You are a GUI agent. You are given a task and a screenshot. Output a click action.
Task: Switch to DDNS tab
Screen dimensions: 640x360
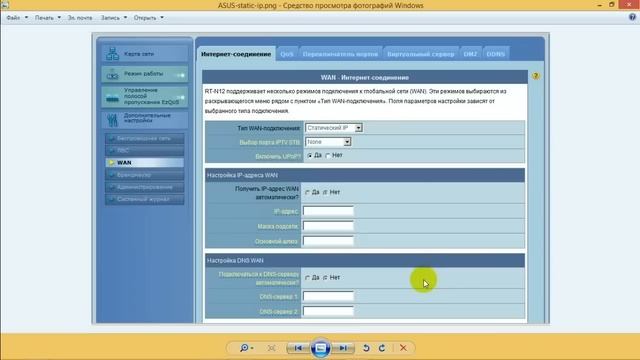click(496, 54)
